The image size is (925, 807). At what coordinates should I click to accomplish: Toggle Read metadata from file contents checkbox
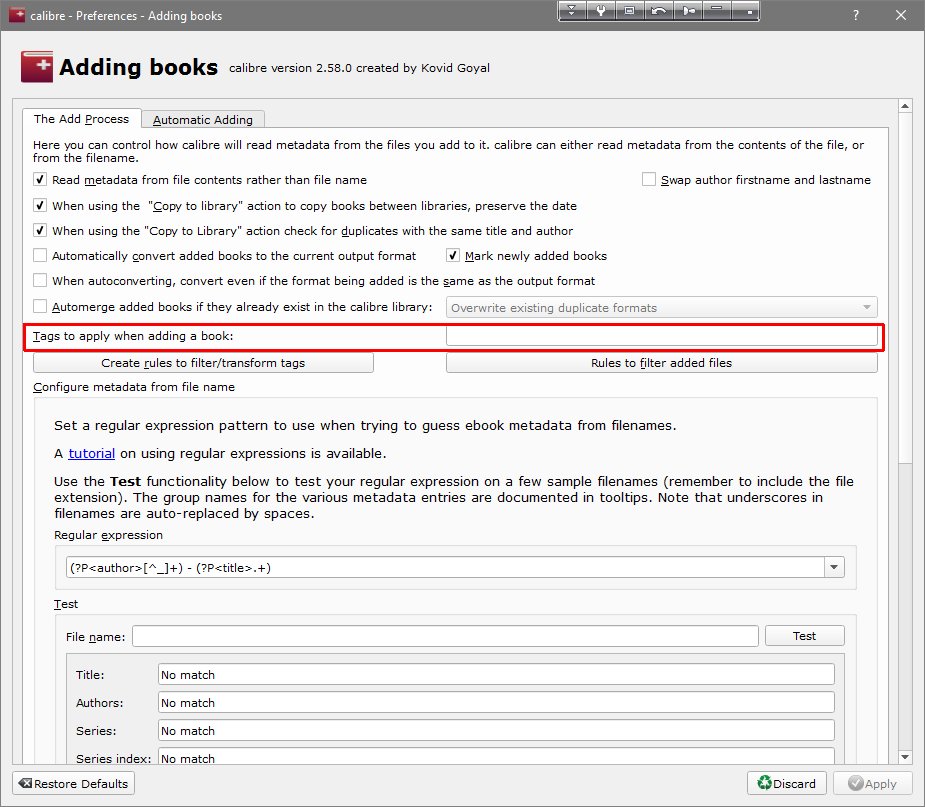point(40,179)
